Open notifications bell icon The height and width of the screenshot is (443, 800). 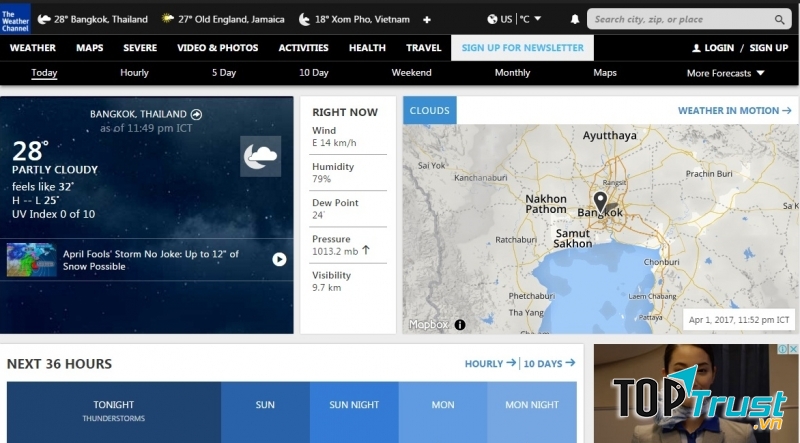coord(574,19)
